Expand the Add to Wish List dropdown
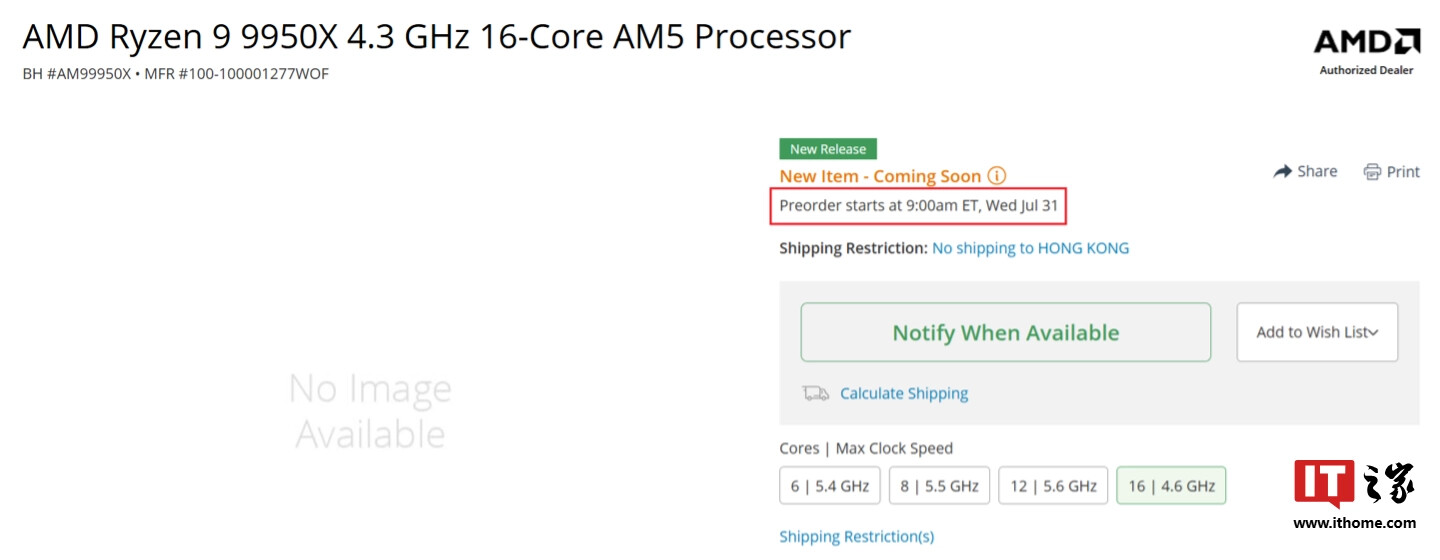1440x560 pixels. [1317, 332]
